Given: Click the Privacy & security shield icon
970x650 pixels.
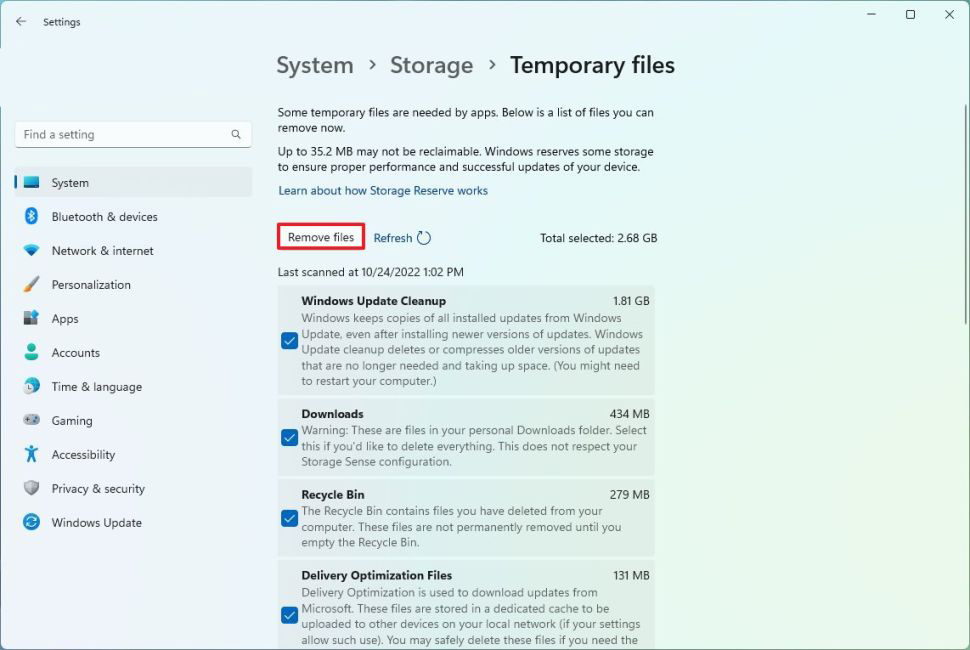Looking at the screenshot, I should (x=31, y=489).
